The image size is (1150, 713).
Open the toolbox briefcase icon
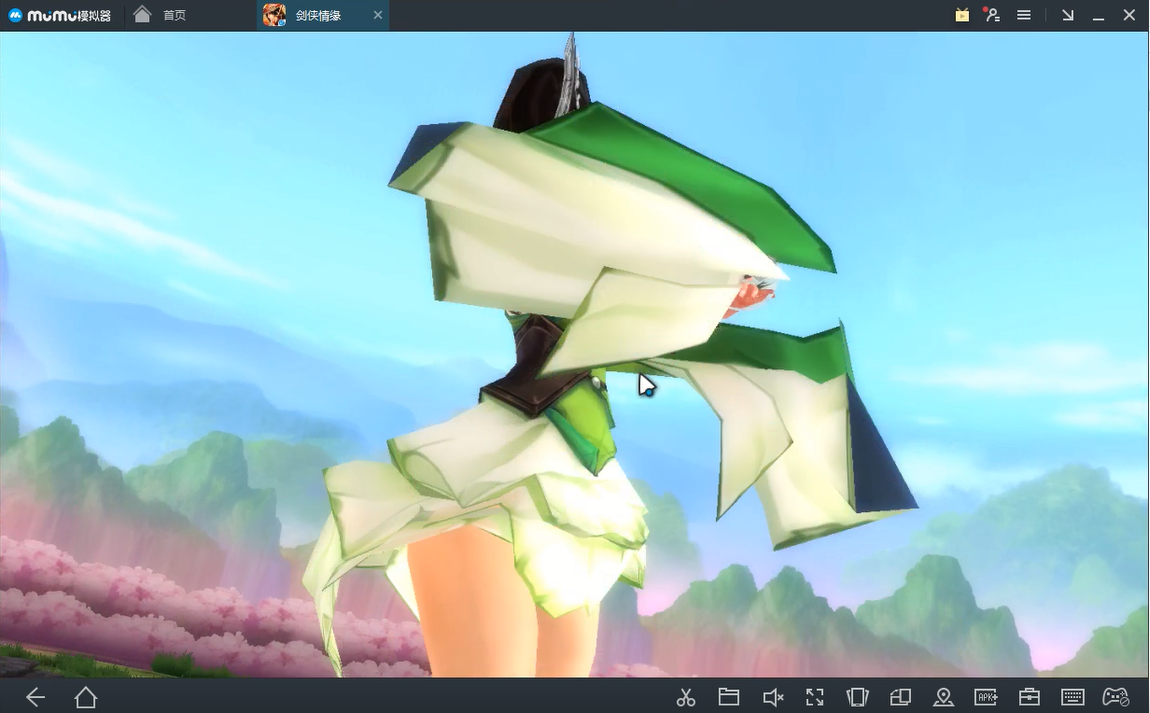(x=1029, y=697)
